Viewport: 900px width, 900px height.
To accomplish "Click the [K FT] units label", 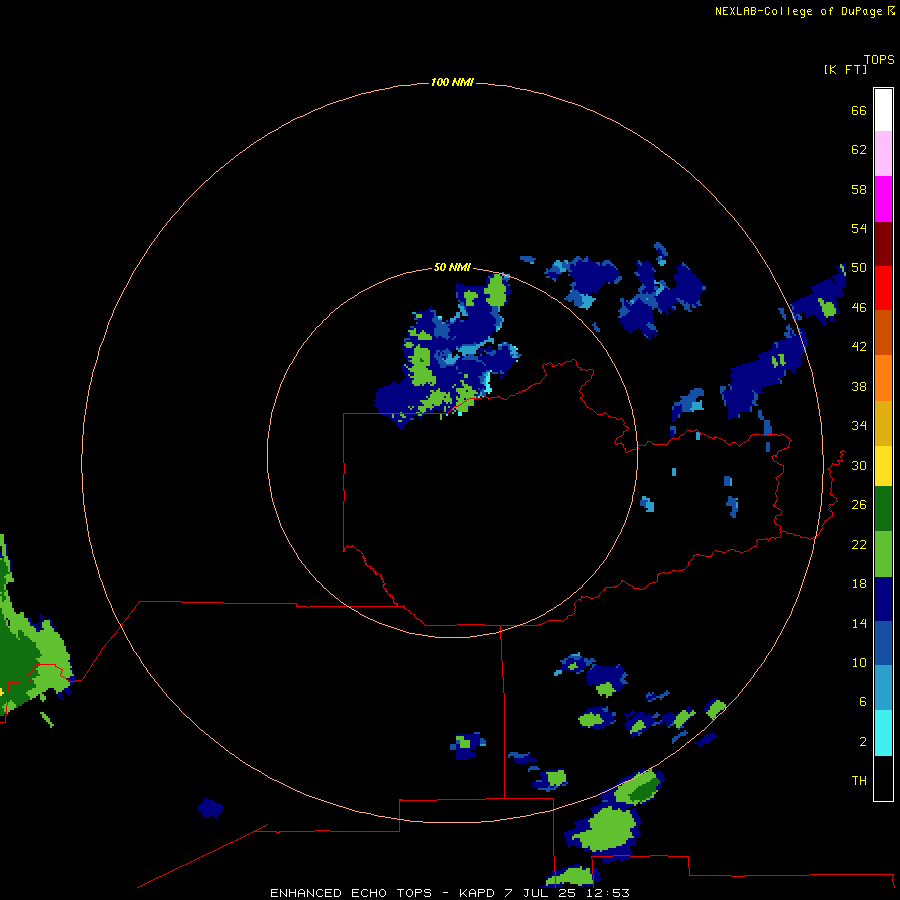I will click(x=845, y=70).
